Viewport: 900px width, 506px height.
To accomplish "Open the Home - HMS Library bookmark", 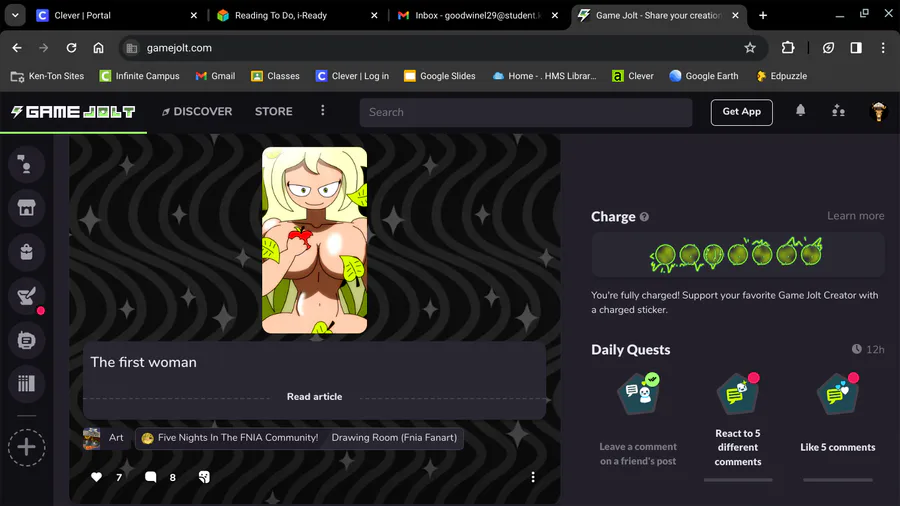I will pyautogui.click(x=545, y=76).
